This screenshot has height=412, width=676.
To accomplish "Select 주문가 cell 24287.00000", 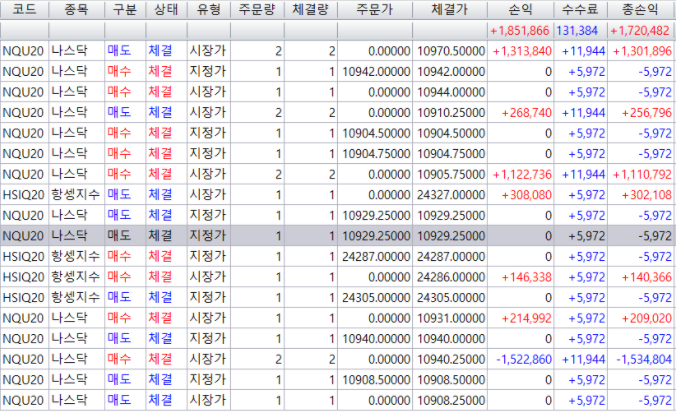I will point(376,256).
